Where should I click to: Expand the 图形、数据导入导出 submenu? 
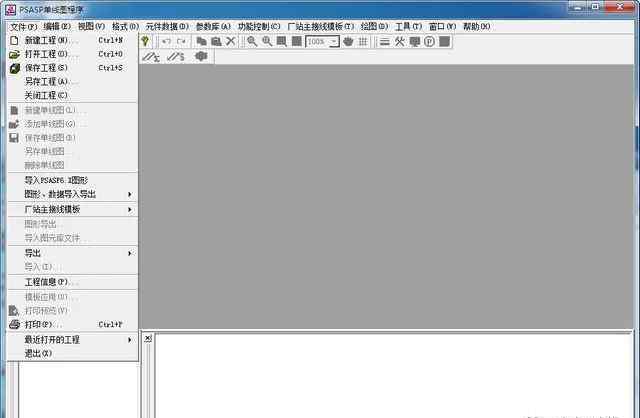[x=73, y=194]
